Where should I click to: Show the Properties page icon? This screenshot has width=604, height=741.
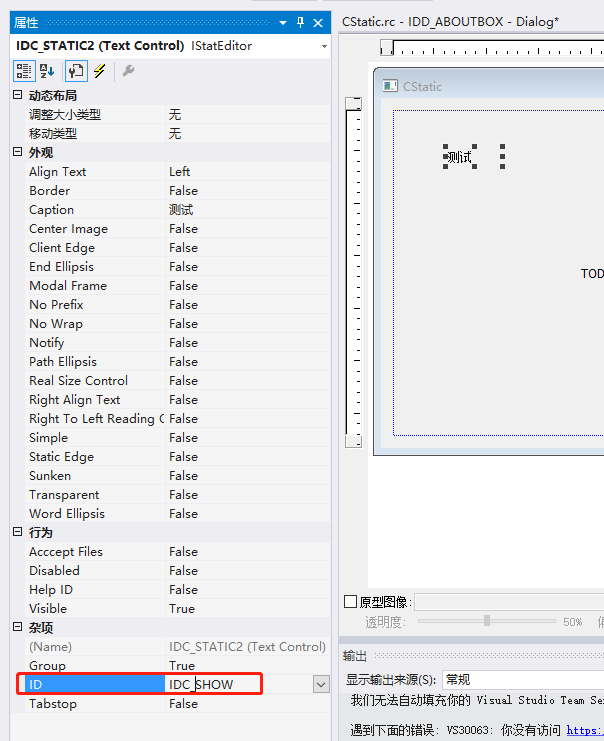tap(76, 71)
